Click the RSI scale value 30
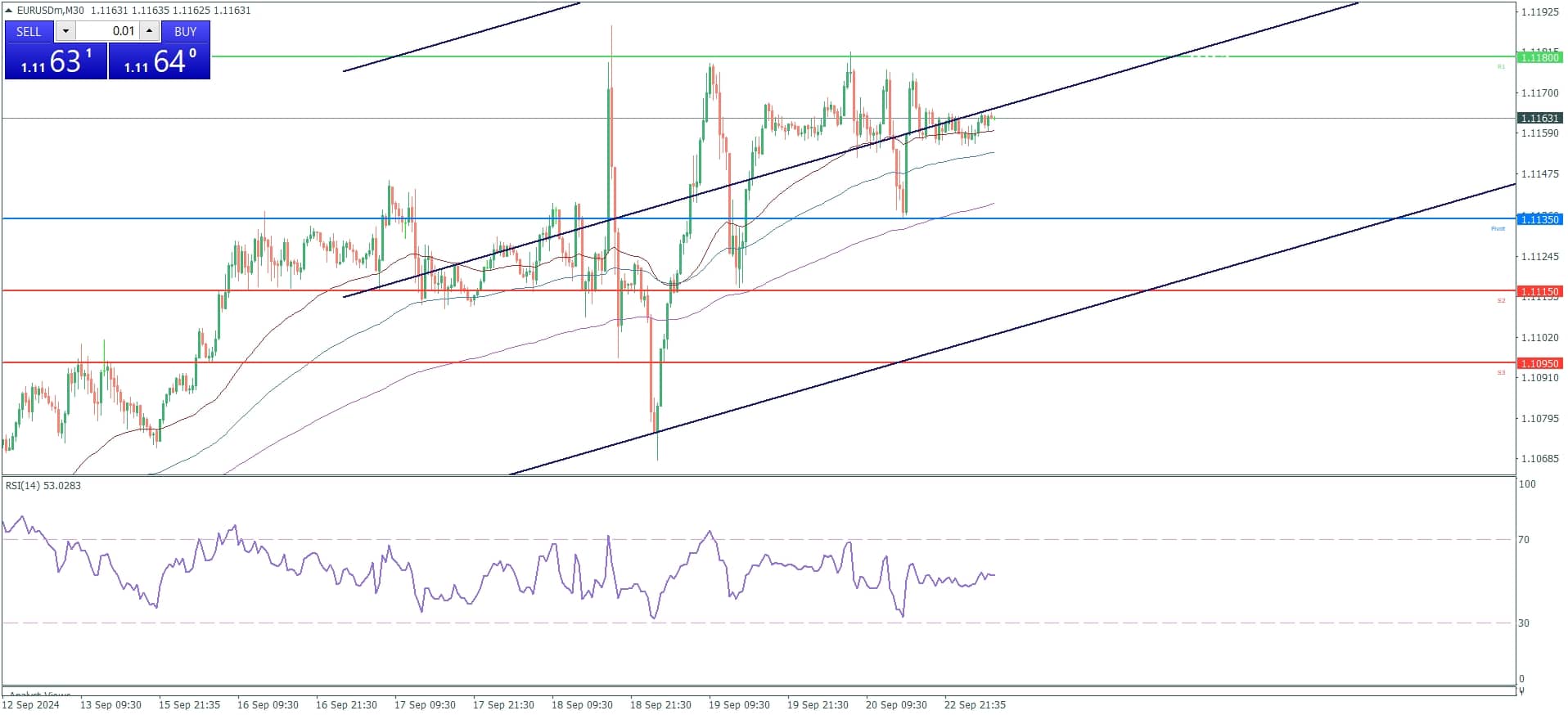Viewport: 1568px width, 715px height. [1524, 623]
